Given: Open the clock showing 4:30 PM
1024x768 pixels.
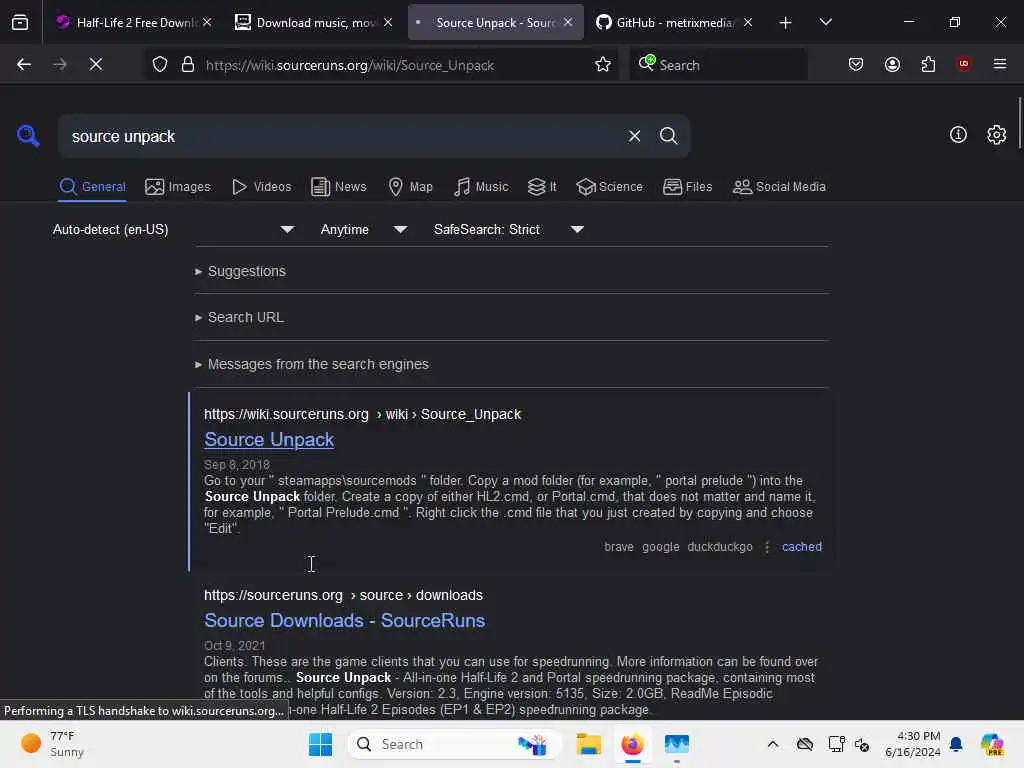Looking at the screenshot, I should click(913, 744).
